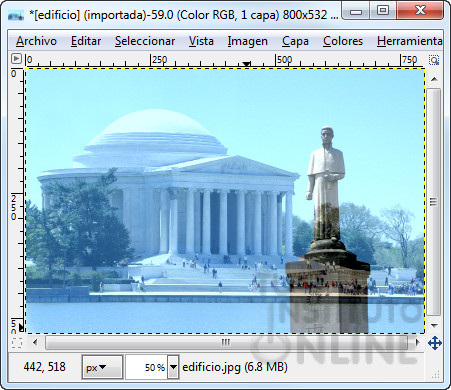Open the image menu arrow button at ruler corner
The image size is (451, 390).
point(16,59)
